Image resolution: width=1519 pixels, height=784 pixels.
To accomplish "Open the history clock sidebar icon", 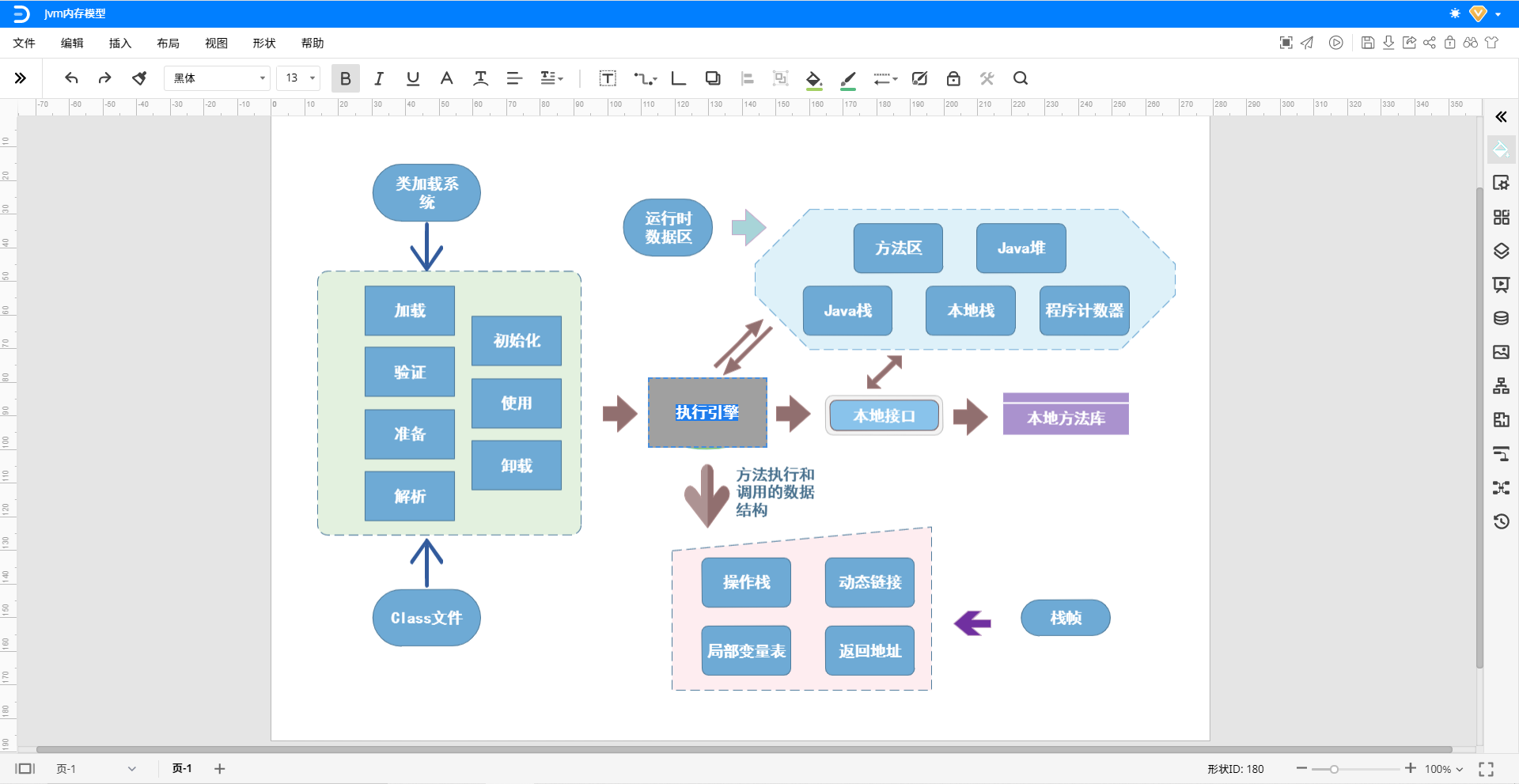I will (1501, 521).
